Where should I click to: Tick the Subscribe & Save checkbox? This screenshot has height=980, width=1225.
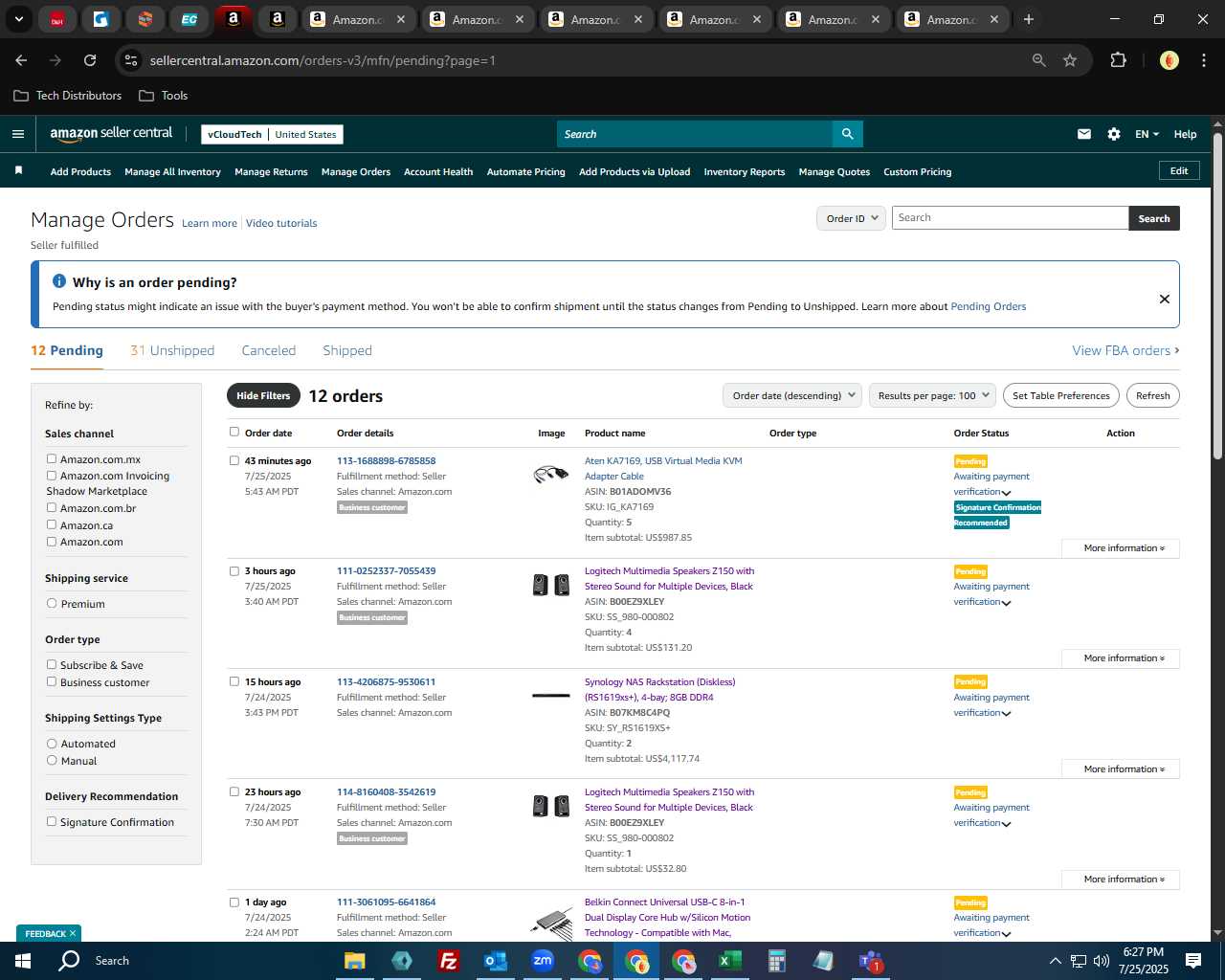pos(52,664)
